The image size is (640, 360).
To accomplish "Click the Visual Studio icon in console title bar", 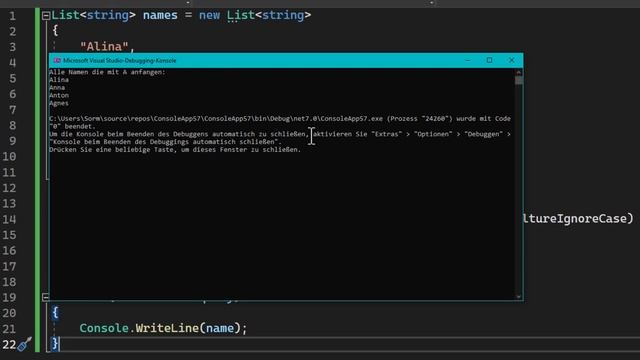I will click(57, 60).
